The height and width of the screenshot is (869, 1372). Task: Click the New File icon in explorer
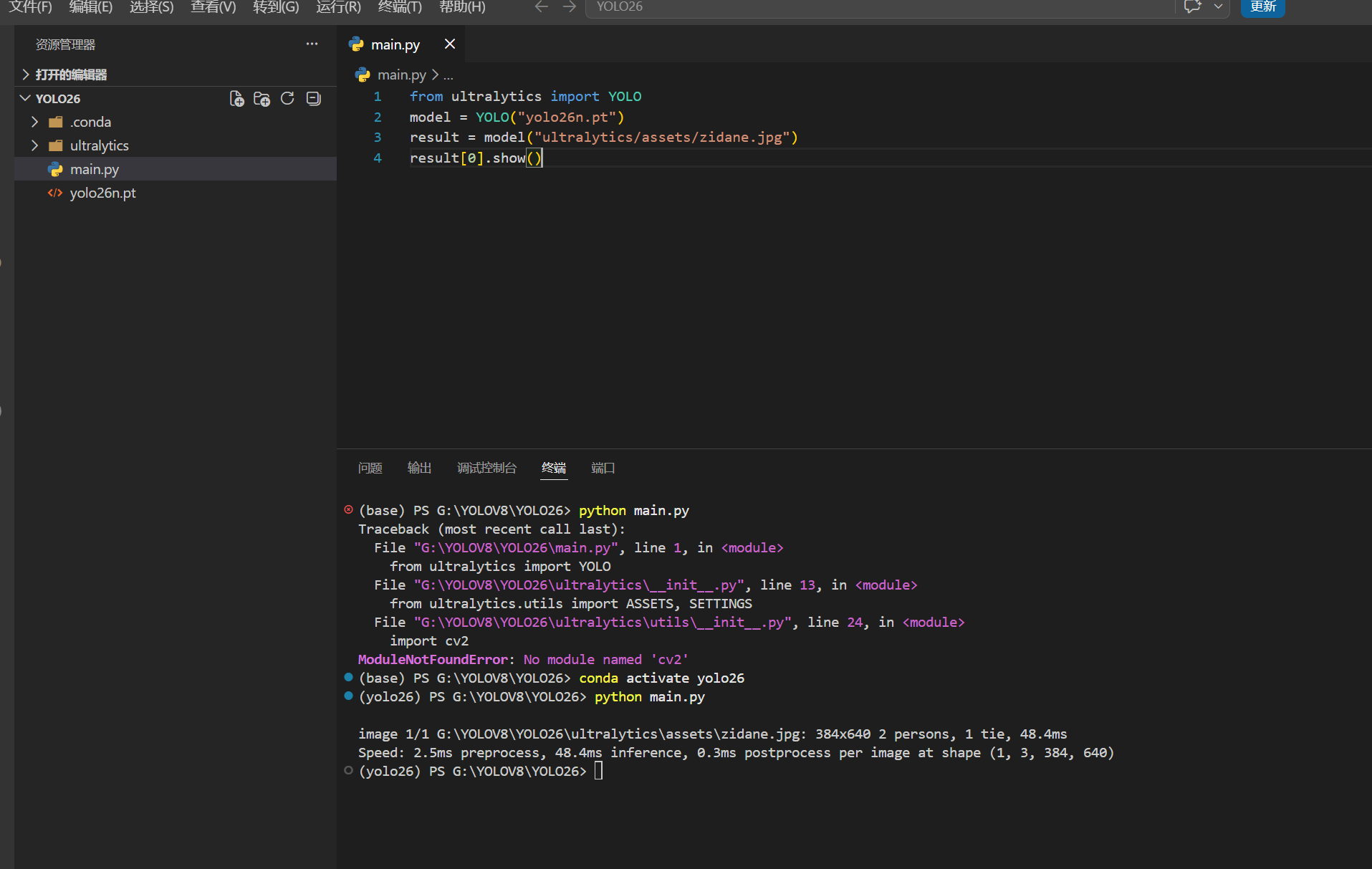click(236, 99)
